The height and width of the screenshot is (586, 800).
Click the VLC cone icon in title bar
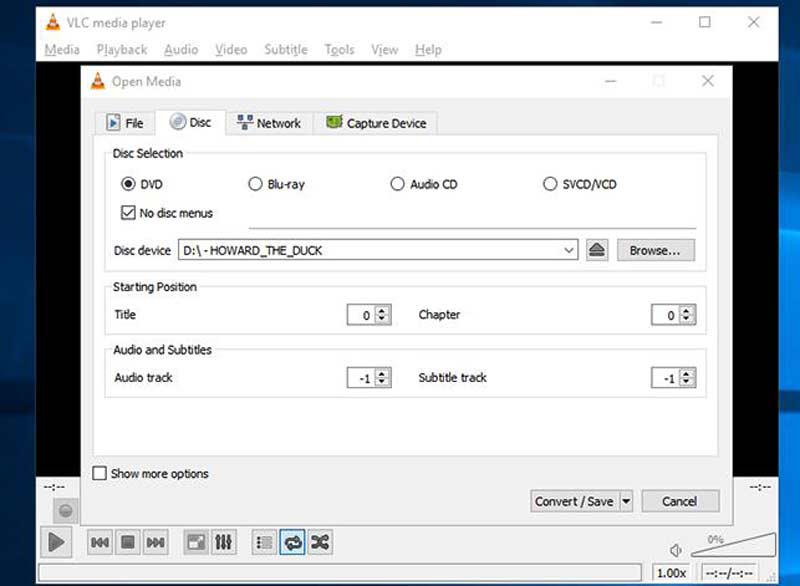pyautogui.click(x=53, y=22)
